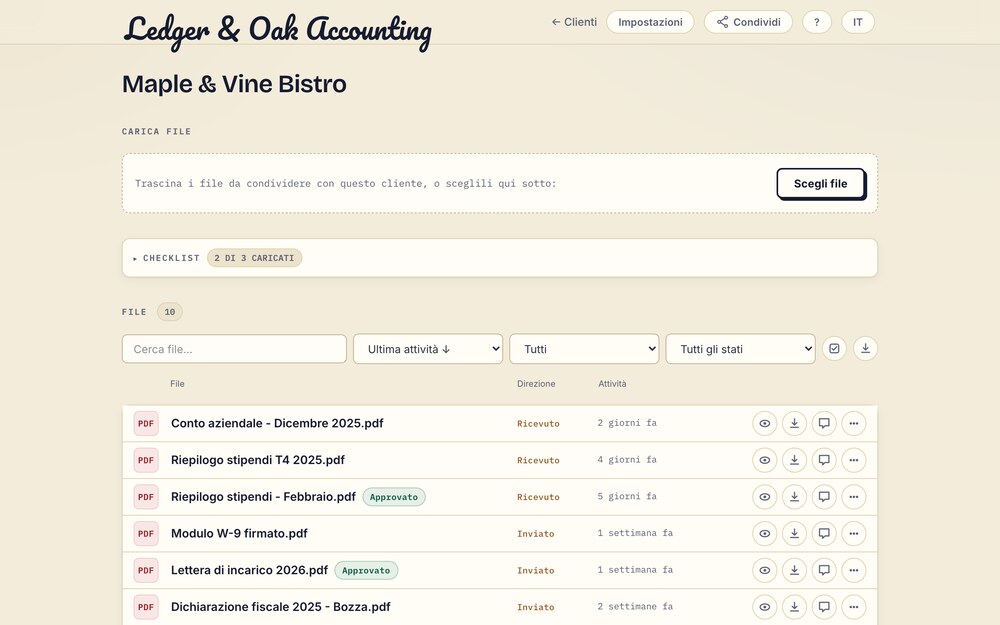Open more options for Modulo W-9 firmato.pdf
This screenshot has width=1000, height=625.
(x=854, y=533)
